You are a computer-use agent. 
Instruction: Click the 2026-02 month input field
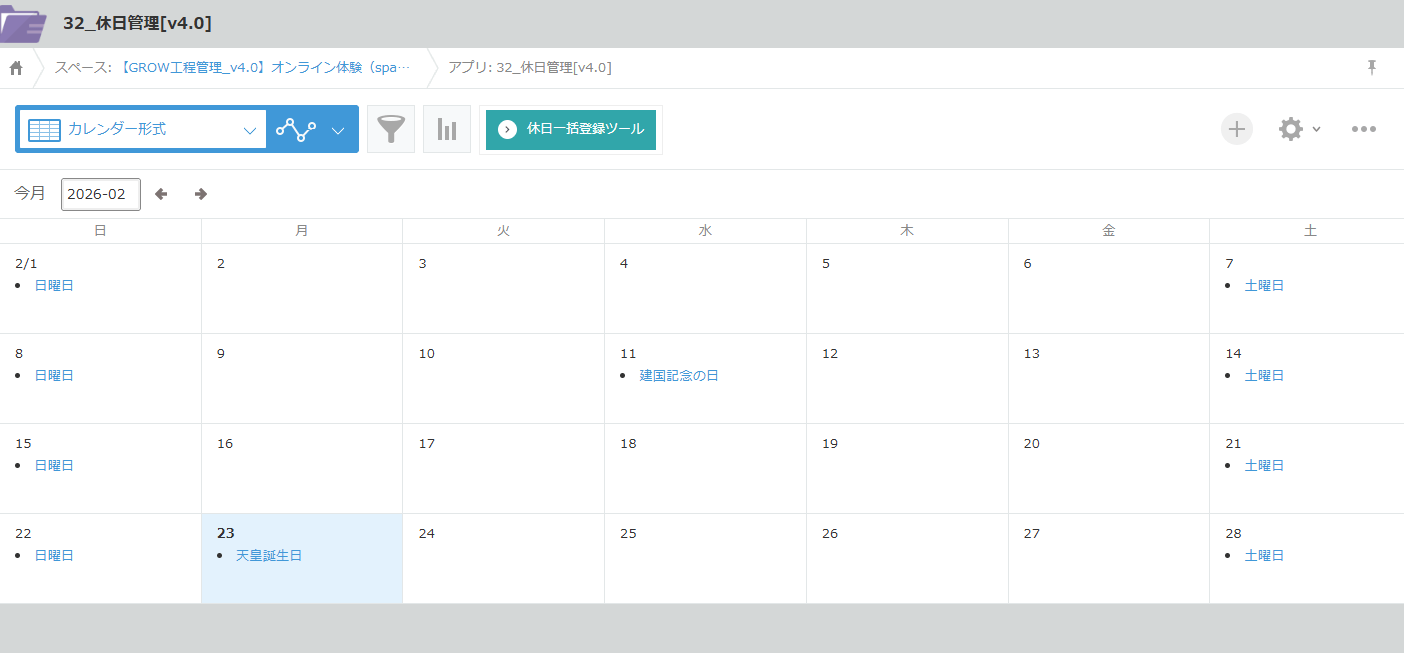click(100, 194)
